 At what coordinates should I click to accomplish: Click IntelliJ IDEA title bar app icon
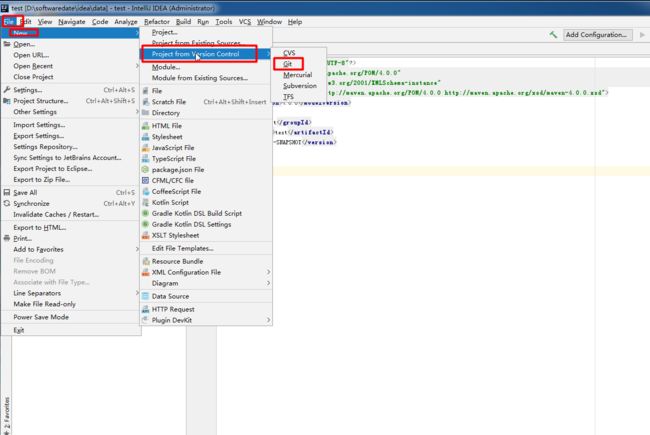[5, 8]
